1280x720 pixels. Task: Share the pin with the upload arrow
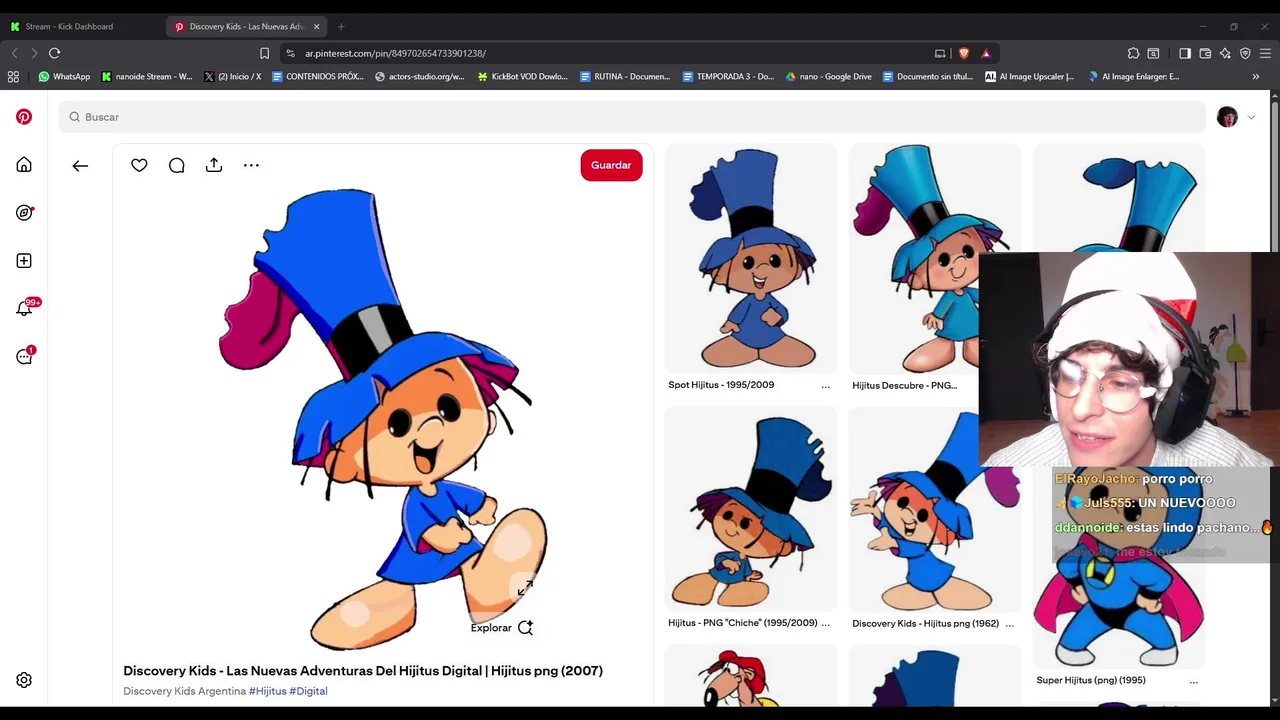tap(214, 165)
